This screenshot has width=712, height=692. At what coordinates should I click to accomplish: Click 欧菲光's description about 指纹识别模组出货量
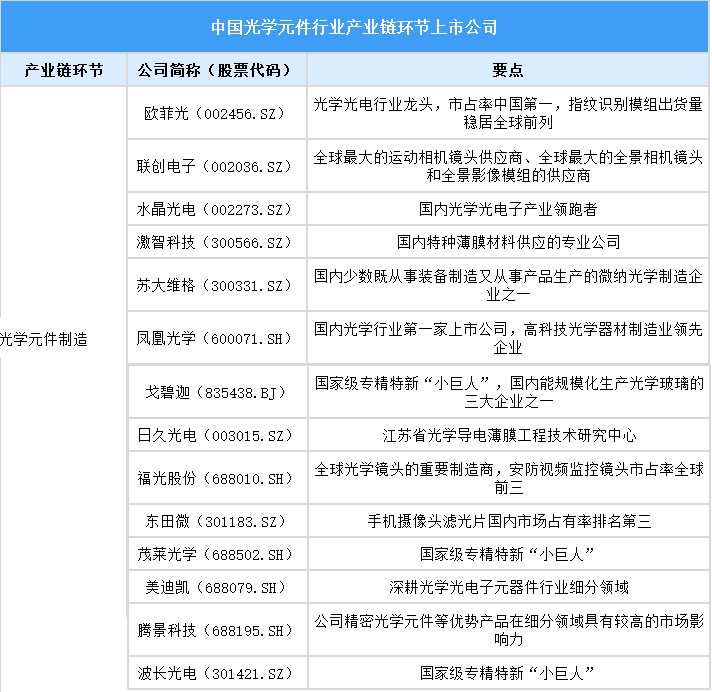(508, 113)
